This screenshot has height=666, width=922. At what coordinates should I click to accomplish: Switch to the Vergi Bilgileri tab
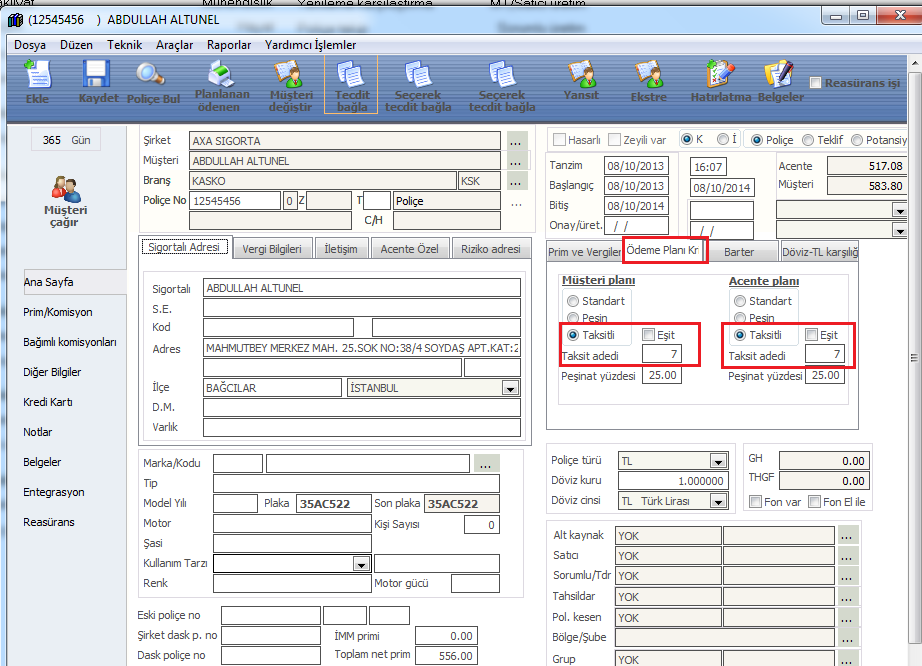tap(272, 249)
